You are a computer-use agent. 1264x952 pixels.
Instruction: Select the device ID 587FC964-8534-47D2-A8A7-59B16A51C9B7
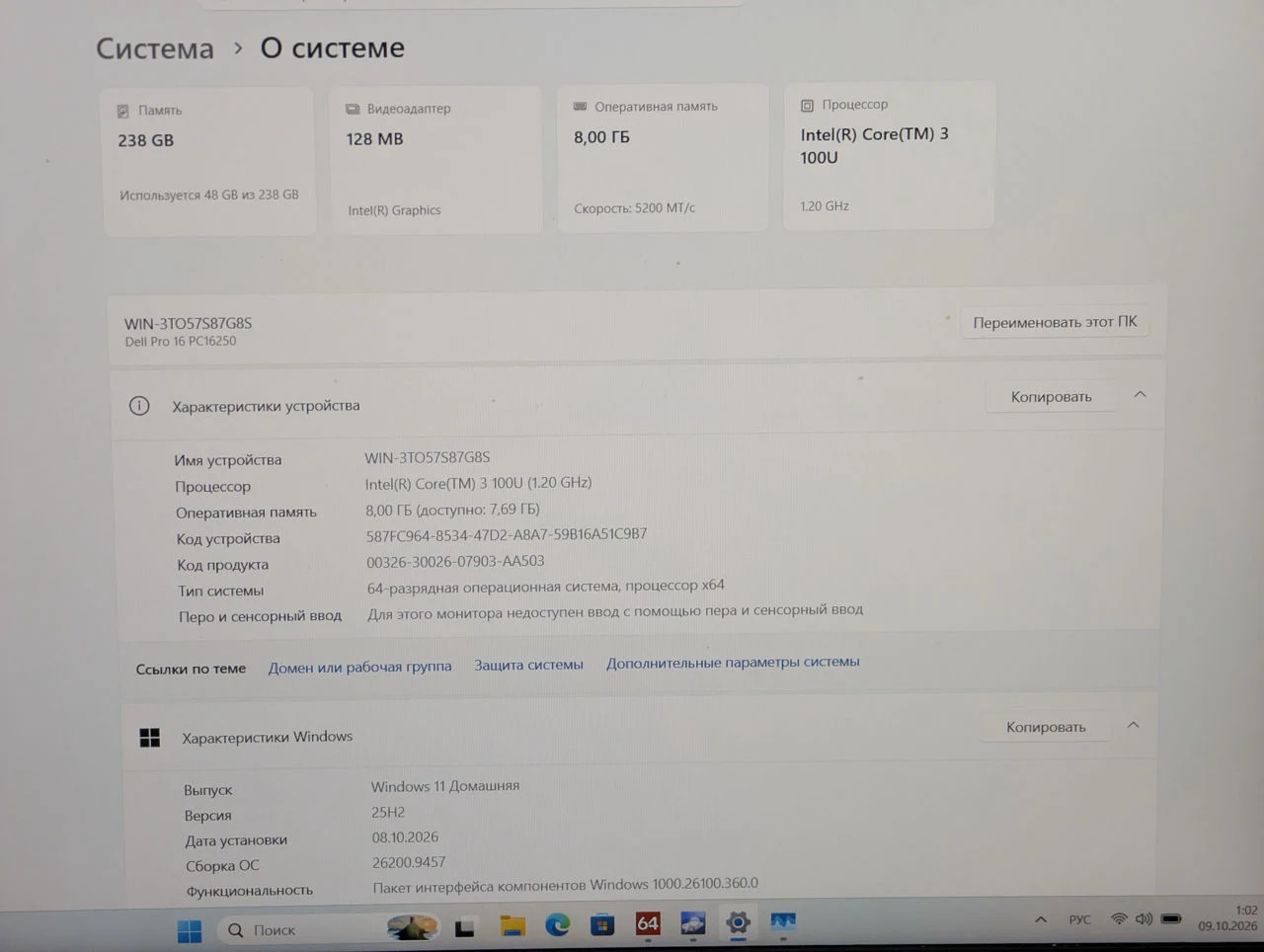click(x=507, y=534)
